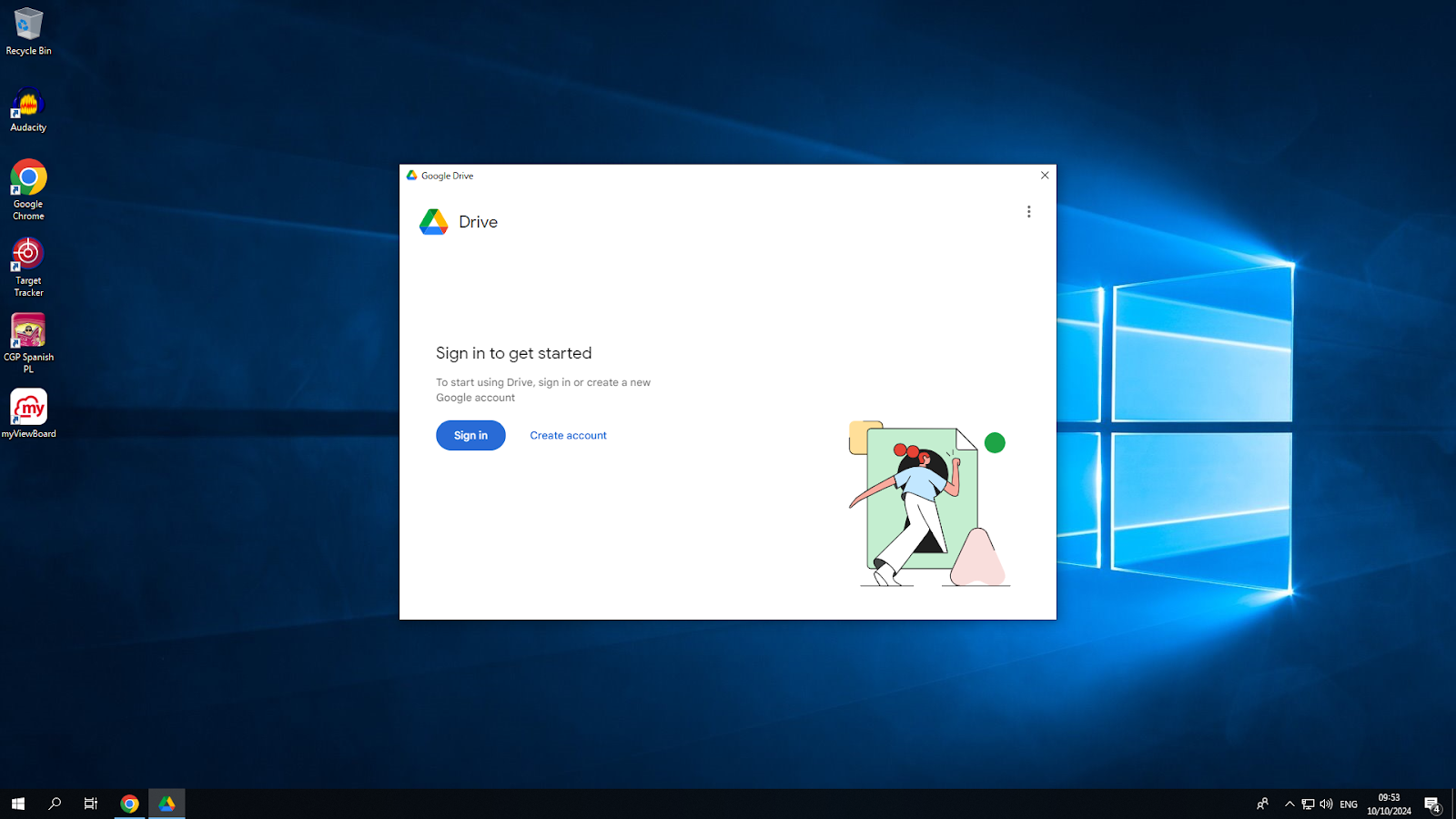Select the Audacity desktop shortcut
This screenshot has height=819, width=1456.
pos(28,110)
